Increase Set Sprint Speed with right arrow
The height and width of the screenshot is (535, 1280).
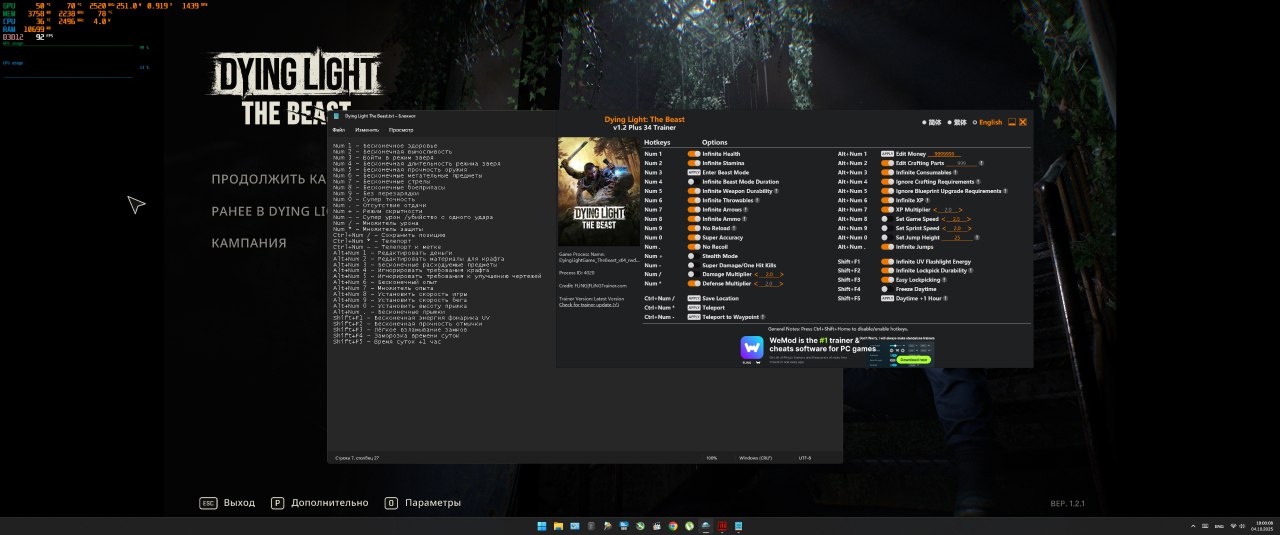(970, 228)
